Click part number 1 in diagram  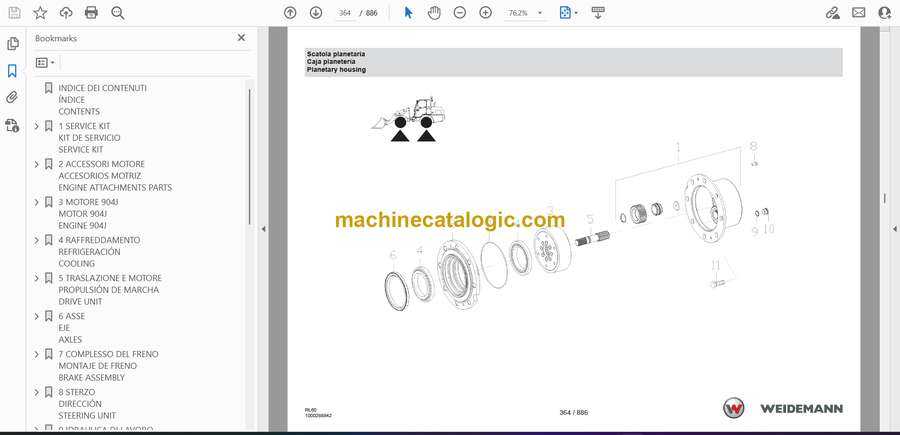click(678, 149)
